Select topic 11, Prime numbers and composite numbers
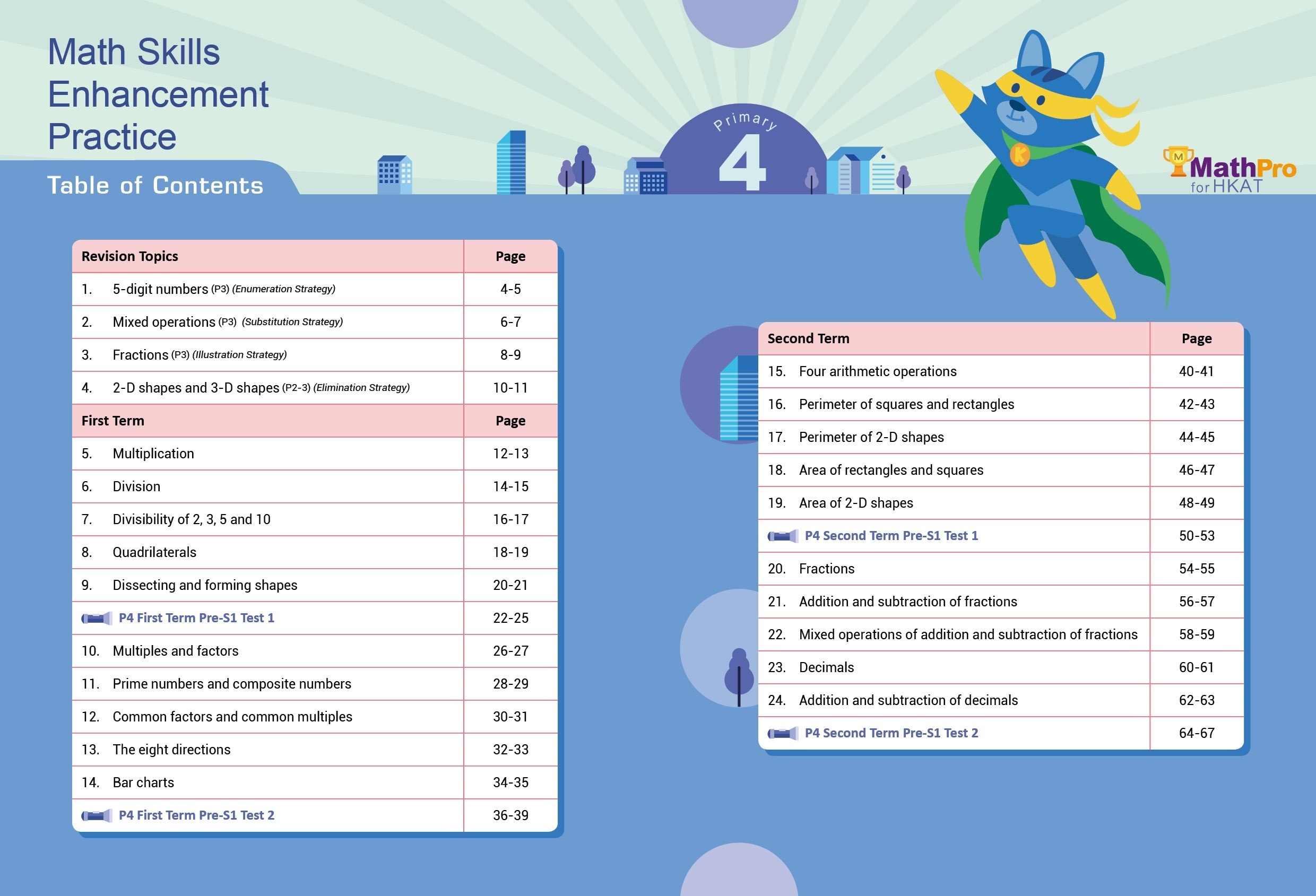 (268, 684)
